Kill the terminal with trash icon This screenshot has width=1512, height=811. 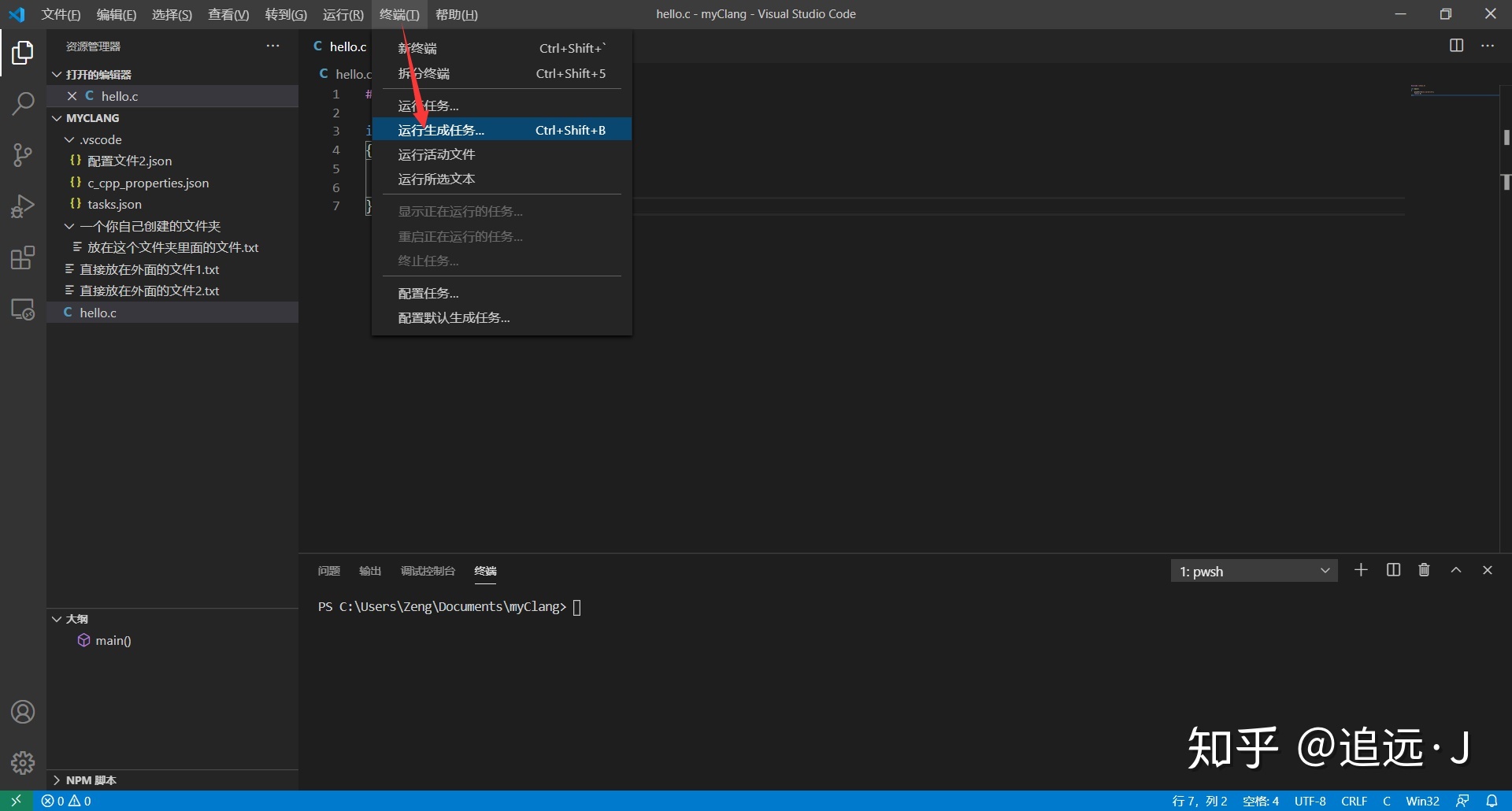[1424, 570]
